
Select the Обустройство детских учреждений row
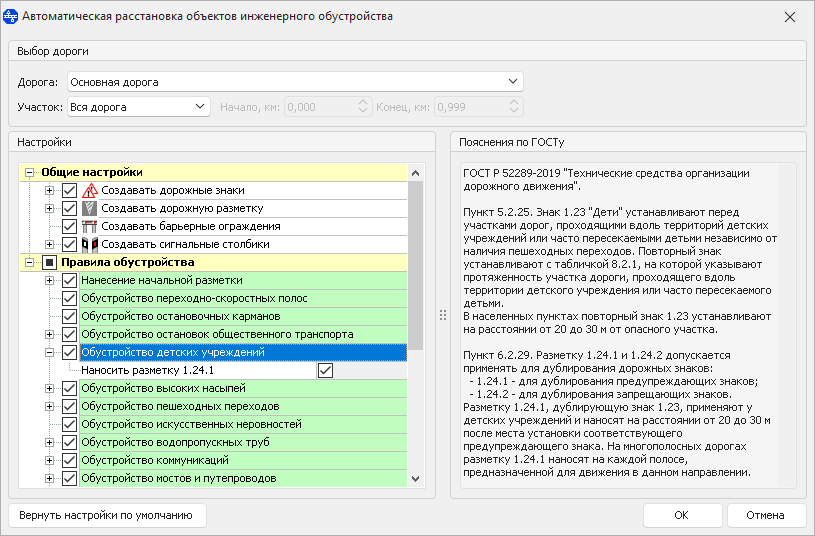[x=243, y=352]
